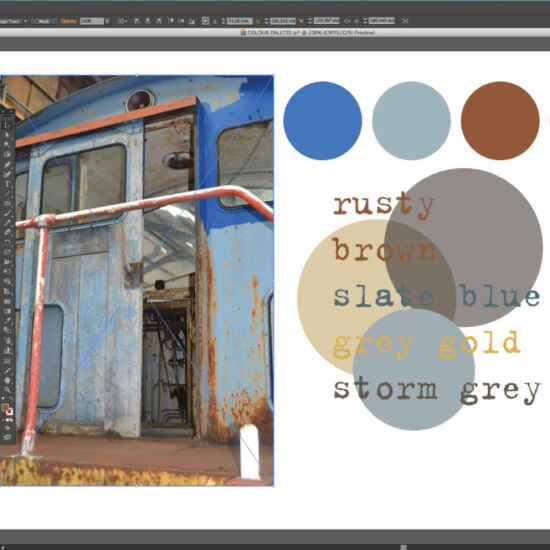Open the Opacity panel link
Image resolution: width=550 pixels, height=550 pixels.
point(68,21)
